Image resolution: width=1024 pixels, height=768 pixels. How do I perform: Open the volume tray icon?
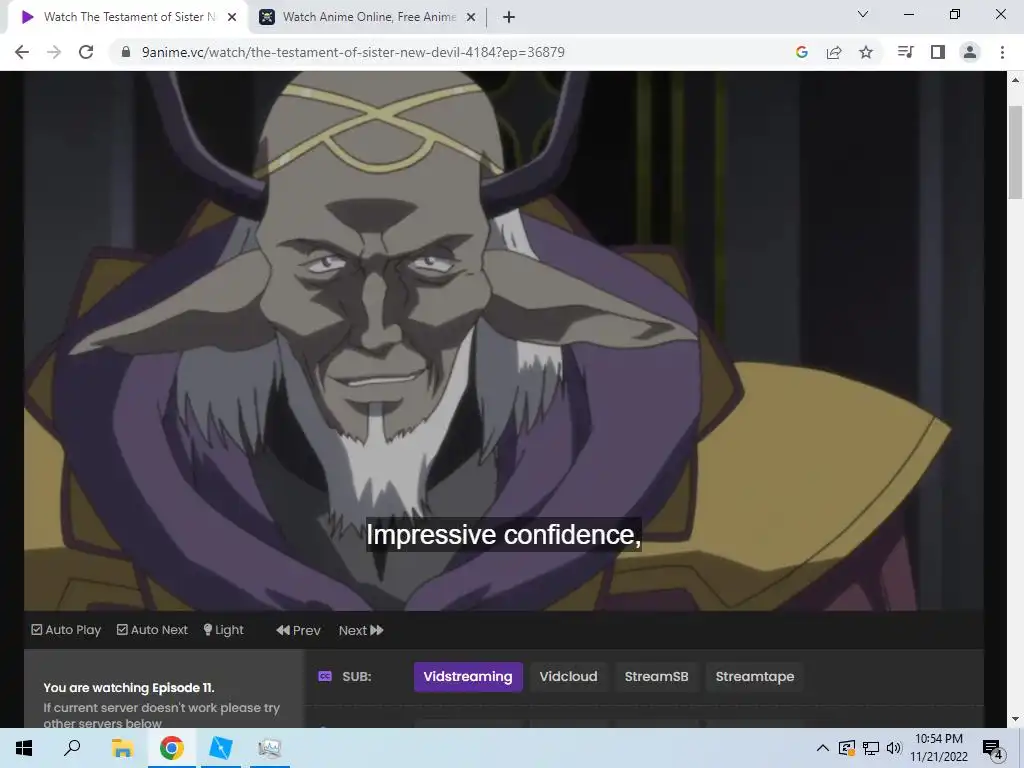click(894, 748)
